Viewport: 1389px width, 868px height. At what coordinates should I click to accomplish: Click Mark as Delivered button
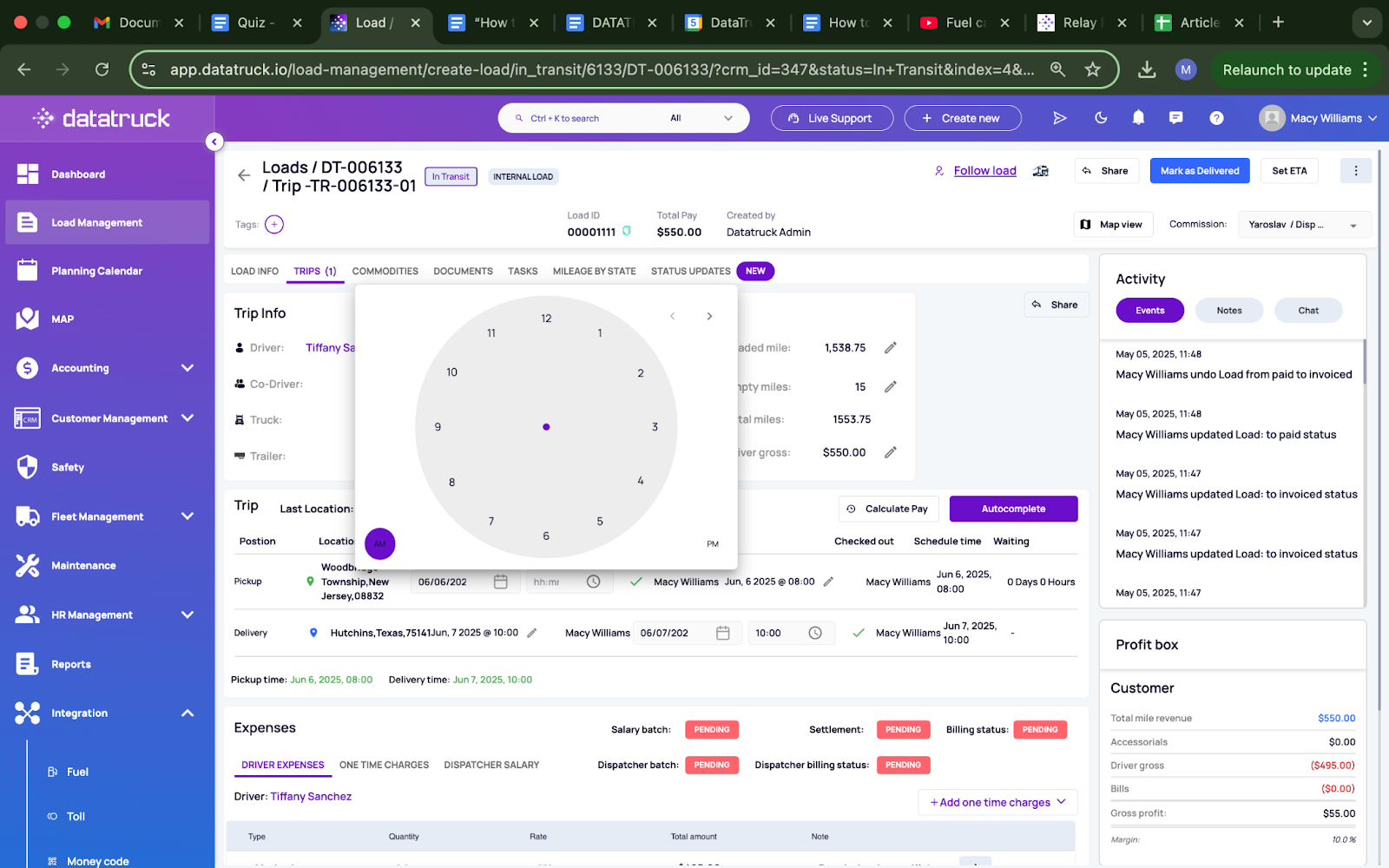[x=1200, y=171]
